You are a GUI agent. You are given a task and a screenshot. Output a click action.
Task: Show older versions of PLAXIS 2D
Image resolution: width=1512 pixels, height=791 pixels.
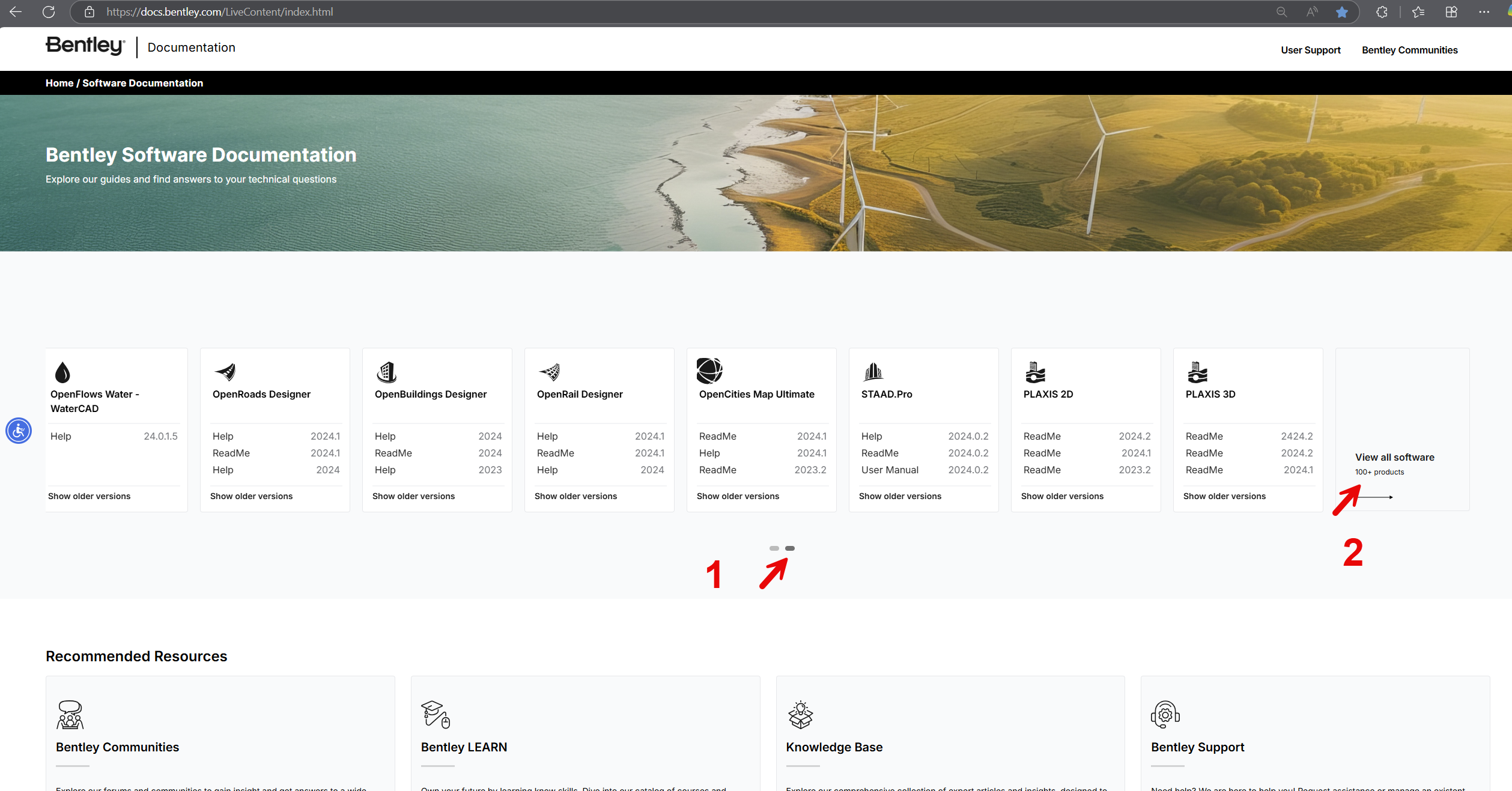(x=1062, y=496)
